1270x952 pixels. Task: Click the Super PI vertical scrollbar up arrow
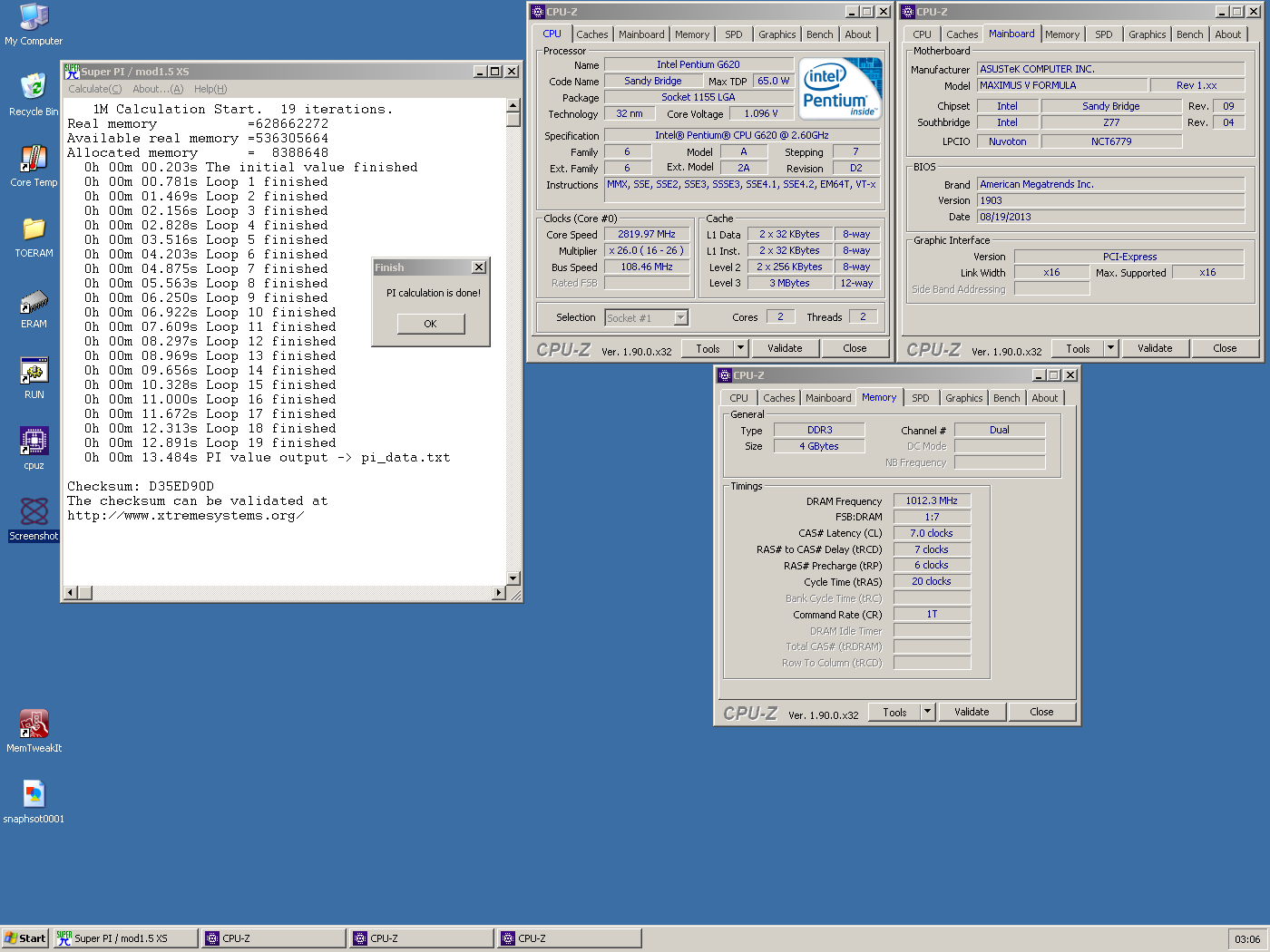513,105
